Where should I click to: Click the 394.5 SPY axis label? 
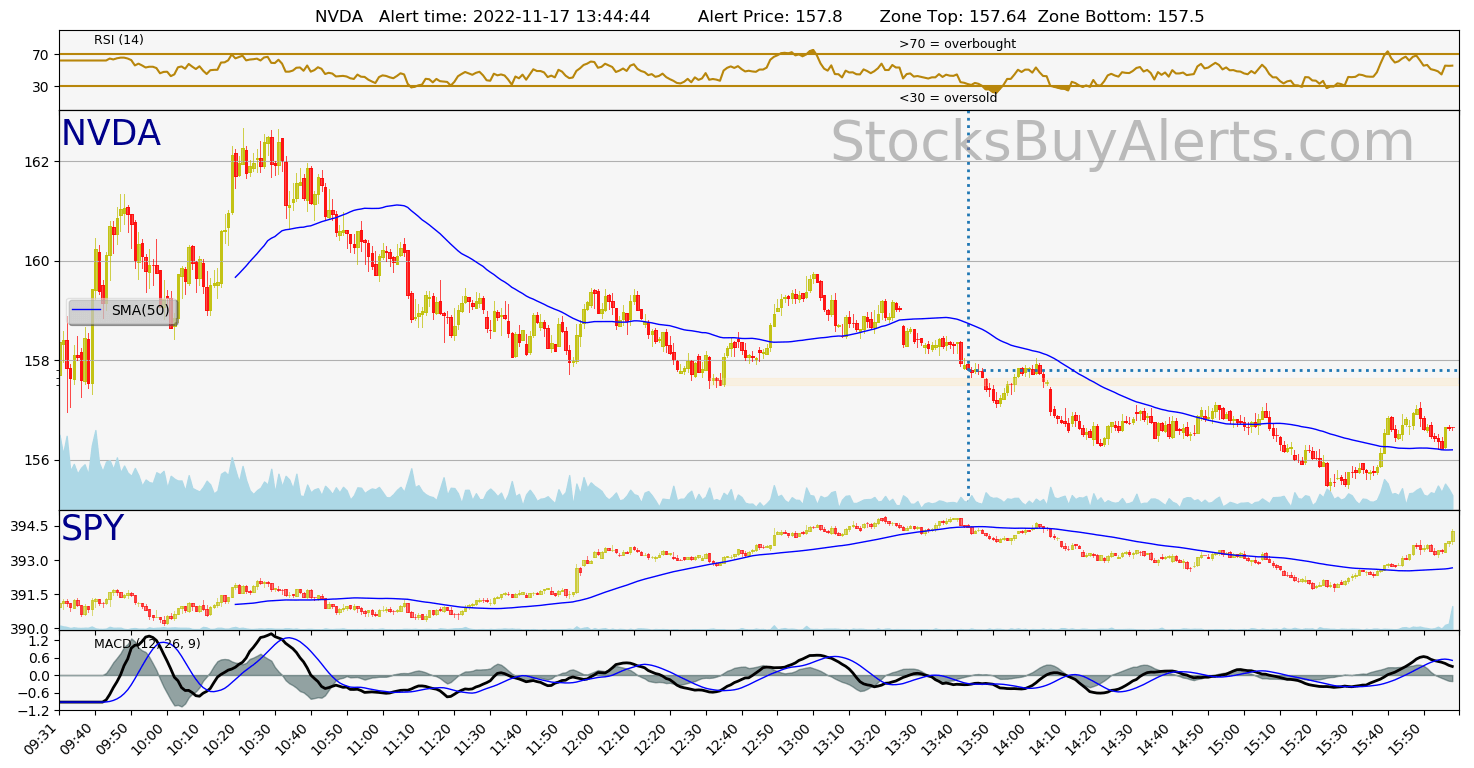(30, 526)
